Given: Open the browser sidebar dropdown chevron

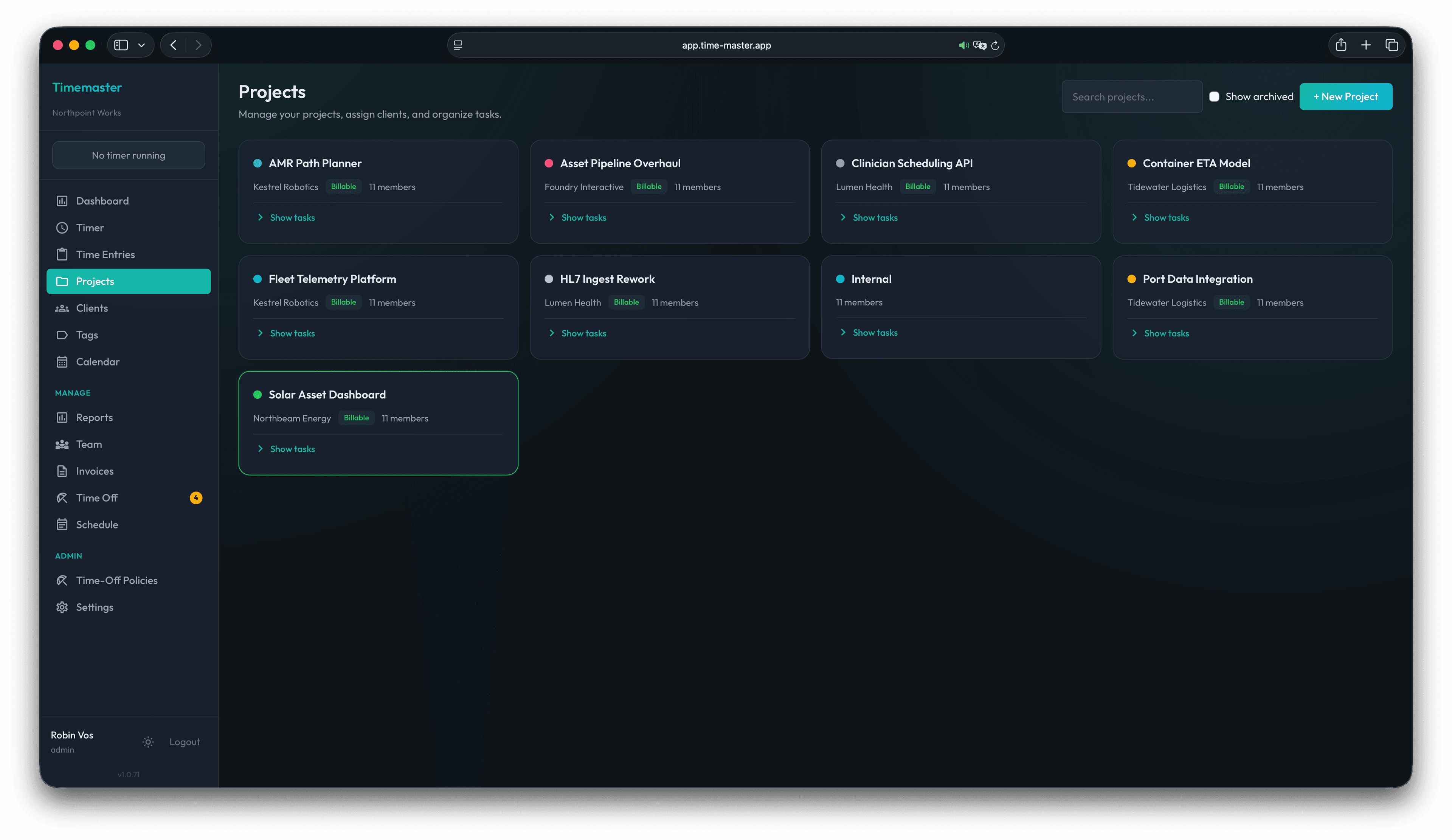Looking at the screenshot, I should (x=141, y=45).
